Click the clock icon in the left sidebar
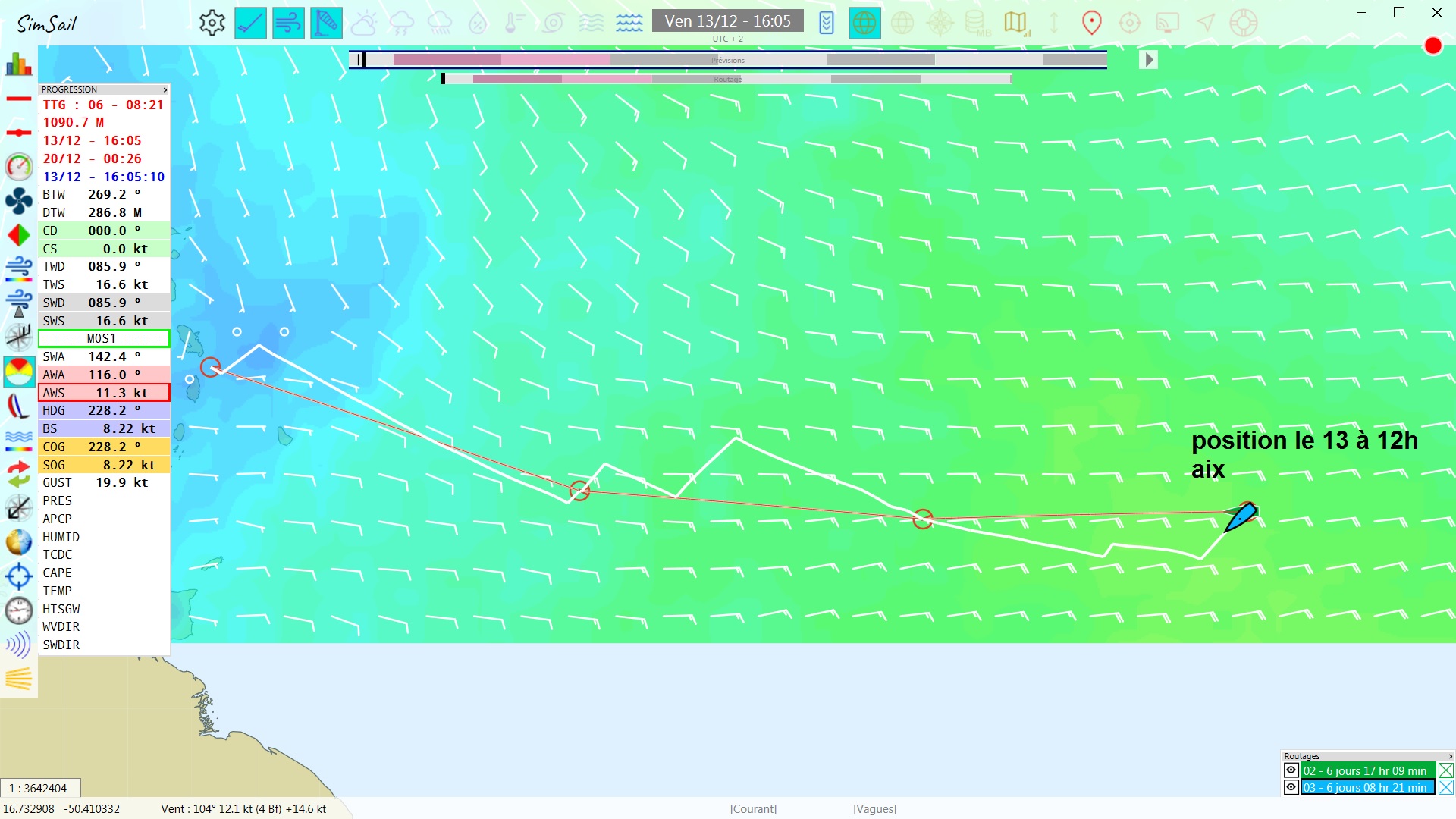This screenshot has width=1456, height=819. [18, 610]
